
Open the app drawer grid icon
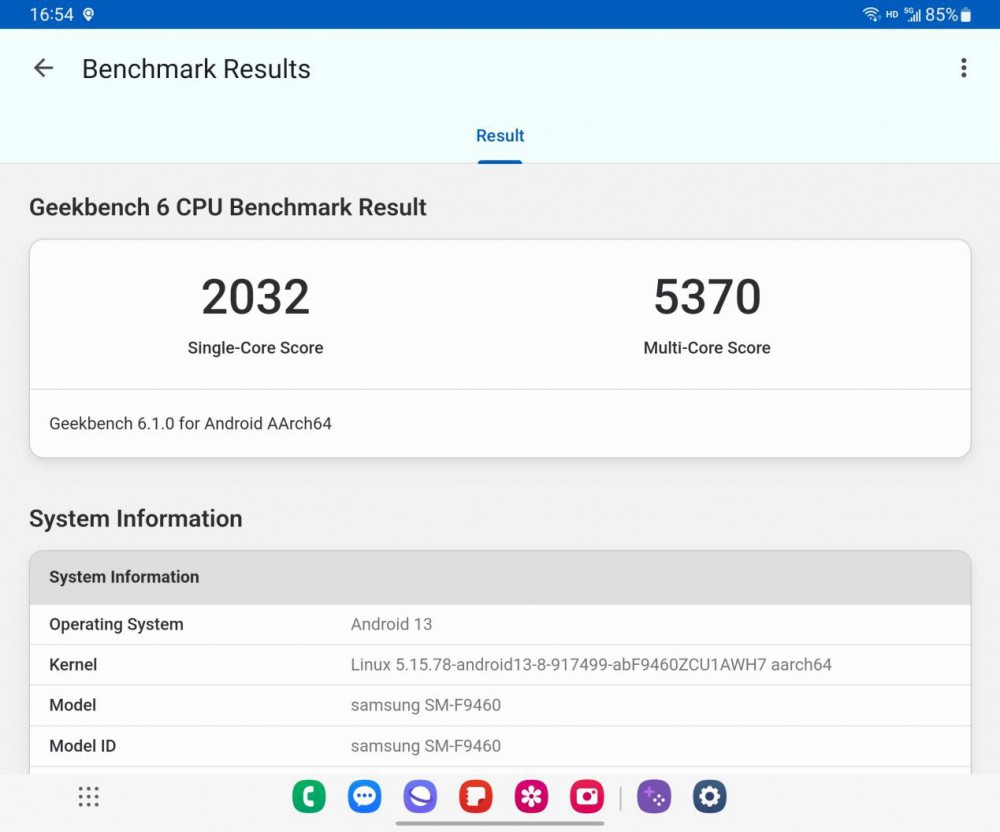89,796
